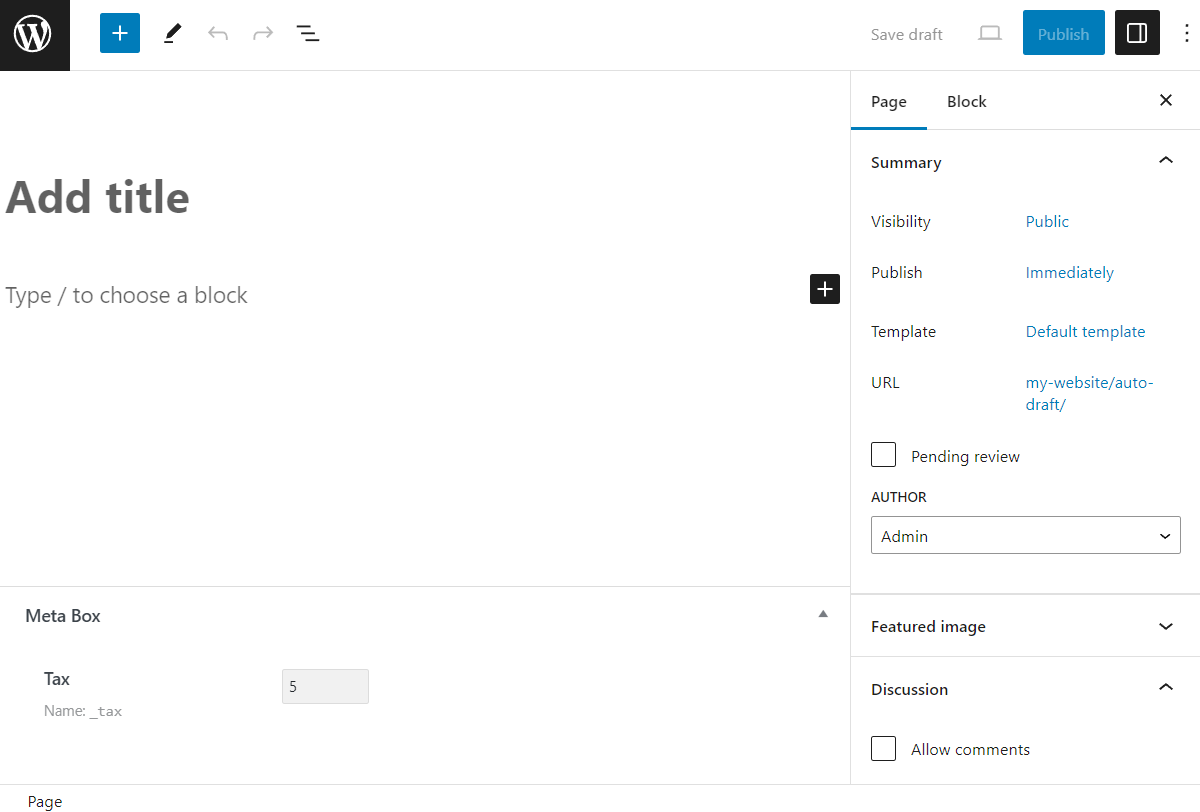Click the Publish button
The image size is (1200, 812).
(x=1063, y=33)
